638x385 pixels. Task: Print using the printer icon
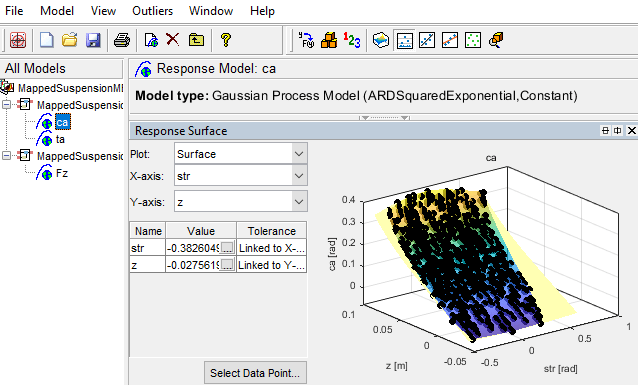pyautogui.click(x=122, y=40)
